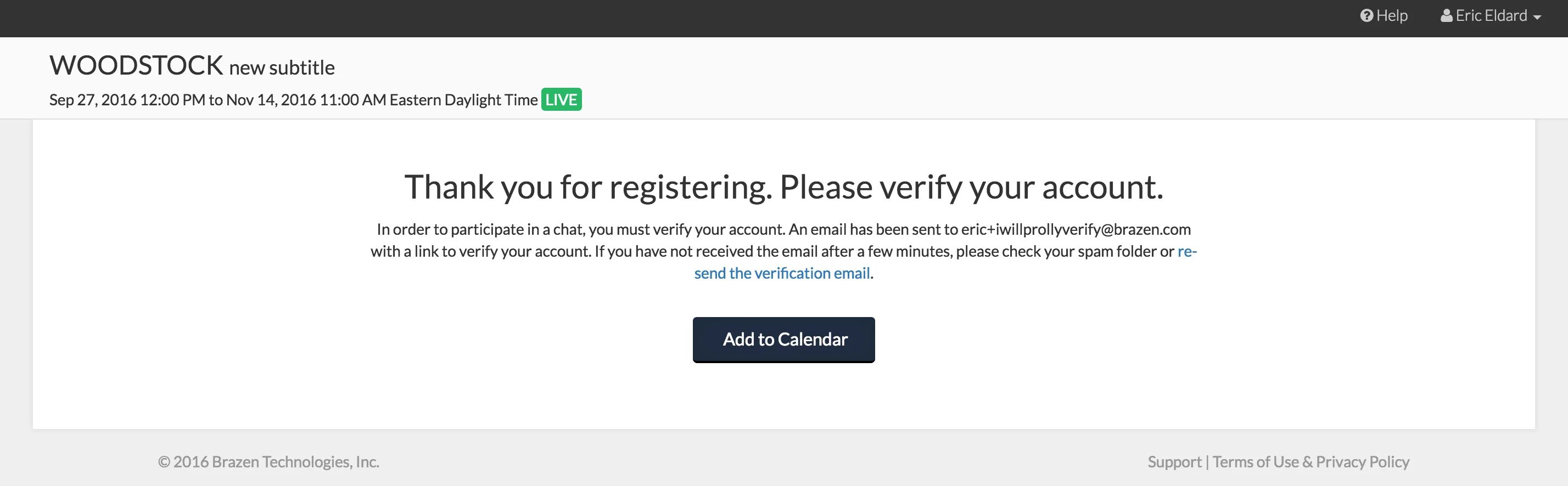Click the user silhouette icon
1568x486 pixels.
click(1446, 16)
